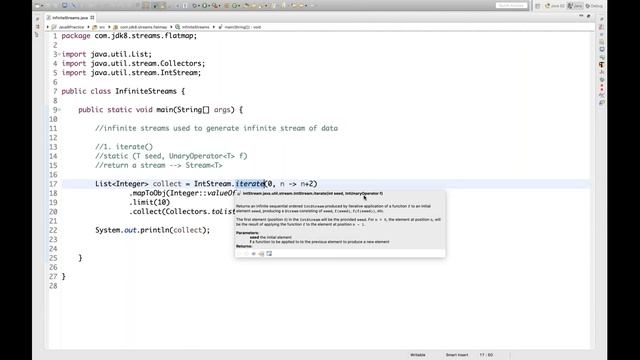Click the Run launch toolbar icon
640x360 pixels.
[x=204, y=6]
